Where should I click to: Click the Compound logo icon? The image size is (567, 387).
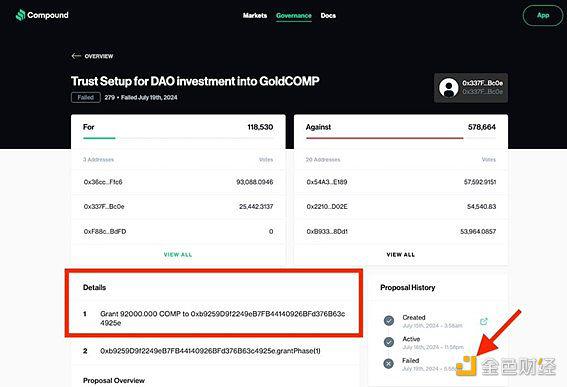(x=21, y=15)
